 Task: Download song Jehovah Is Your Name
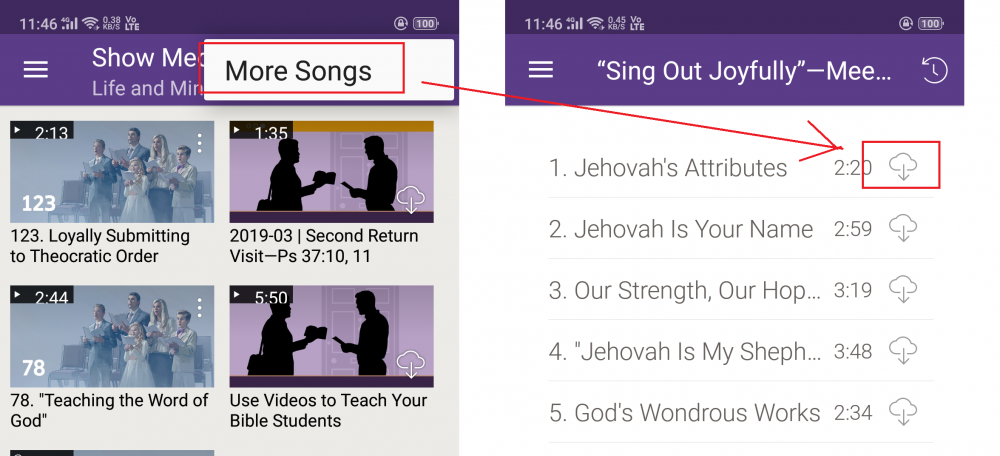pyautogui.click(x=902, y=229)
